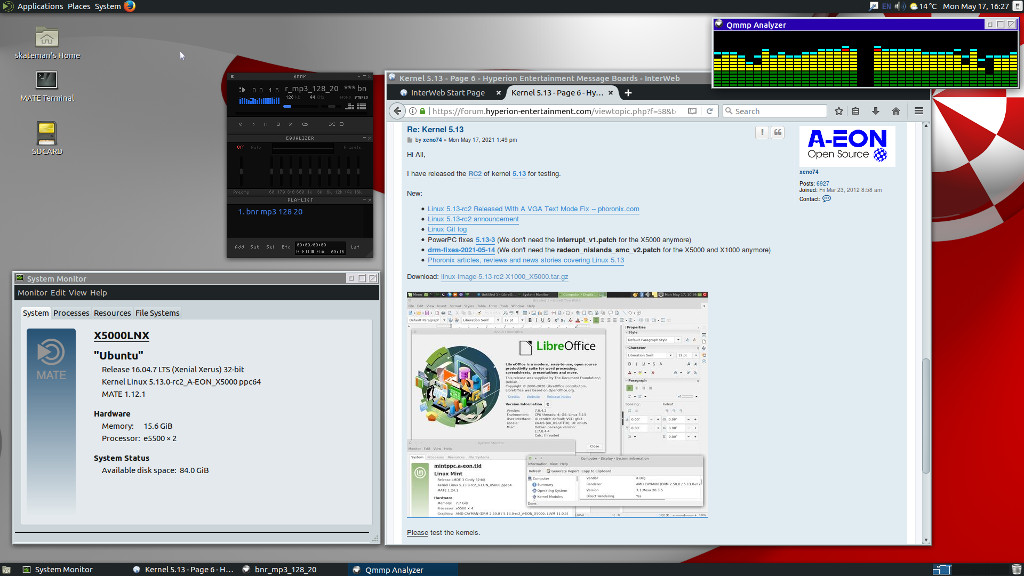Toggle shuffle in the Qmmp player
Screen dimensions: 1024x576
(x=332, y=124)
